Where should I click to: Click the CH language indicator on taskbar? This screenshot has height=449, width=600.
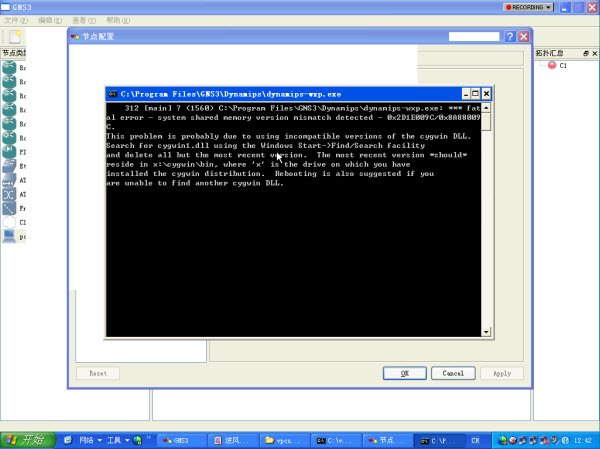tap(475, 441)
